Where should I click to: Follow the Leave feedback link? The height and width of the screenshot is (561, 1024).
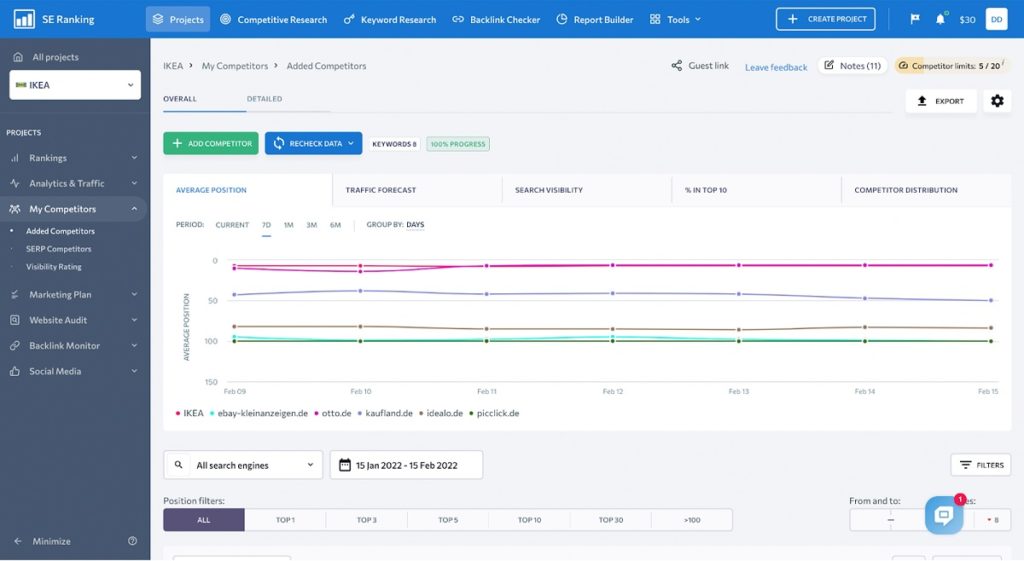pyautogui.click(x=776, y=67)
